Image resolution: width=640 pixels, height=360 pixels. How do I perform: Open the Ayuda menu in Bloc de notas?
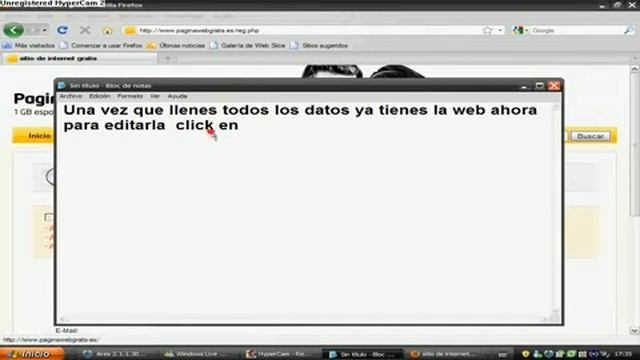pyautogui.click(x=177, y=96)
